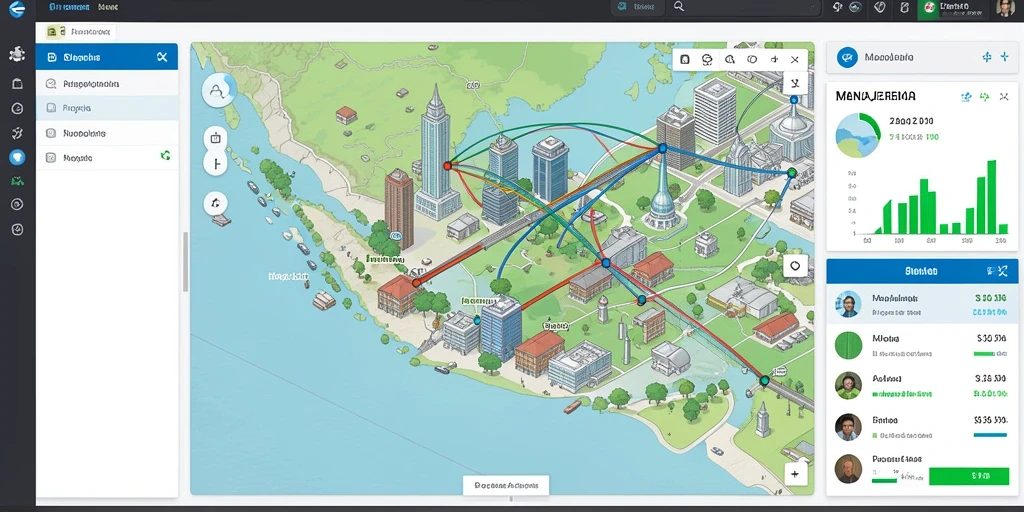Click the green button in bottom list row
This screenshot has height=512, width=1024.
[968, 476]
